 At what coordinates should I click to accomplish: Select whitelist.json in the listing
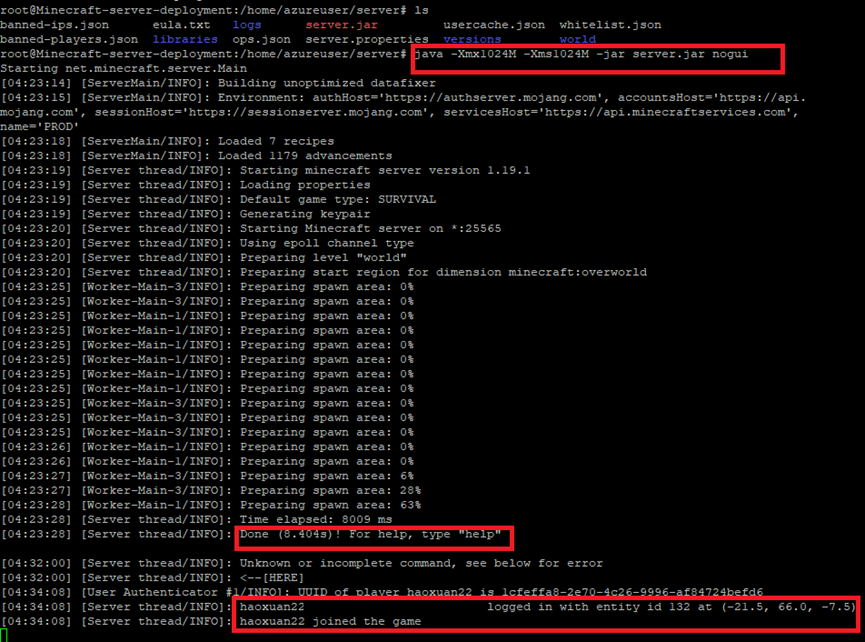[x=610, y=25]
